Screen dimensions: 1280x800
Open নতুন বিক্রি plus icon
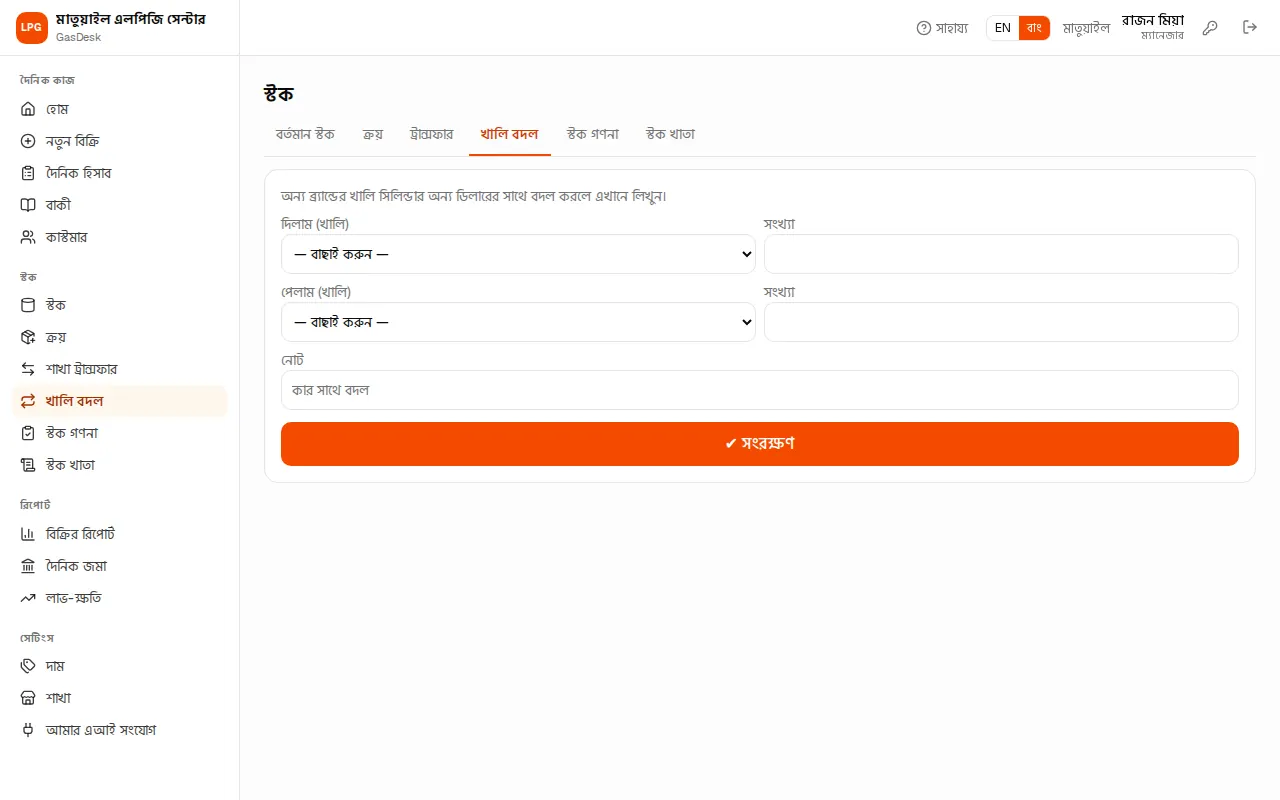pos(28,141)
